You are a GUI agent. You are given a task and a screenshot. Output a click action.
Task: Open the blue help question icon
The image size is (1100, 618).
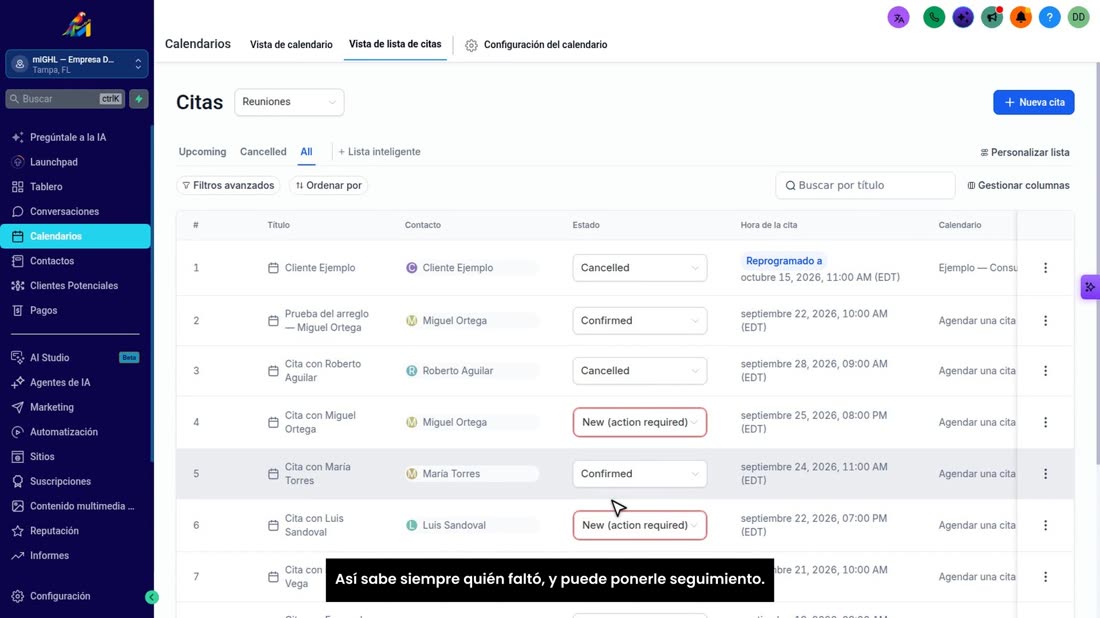(1049, 18)
